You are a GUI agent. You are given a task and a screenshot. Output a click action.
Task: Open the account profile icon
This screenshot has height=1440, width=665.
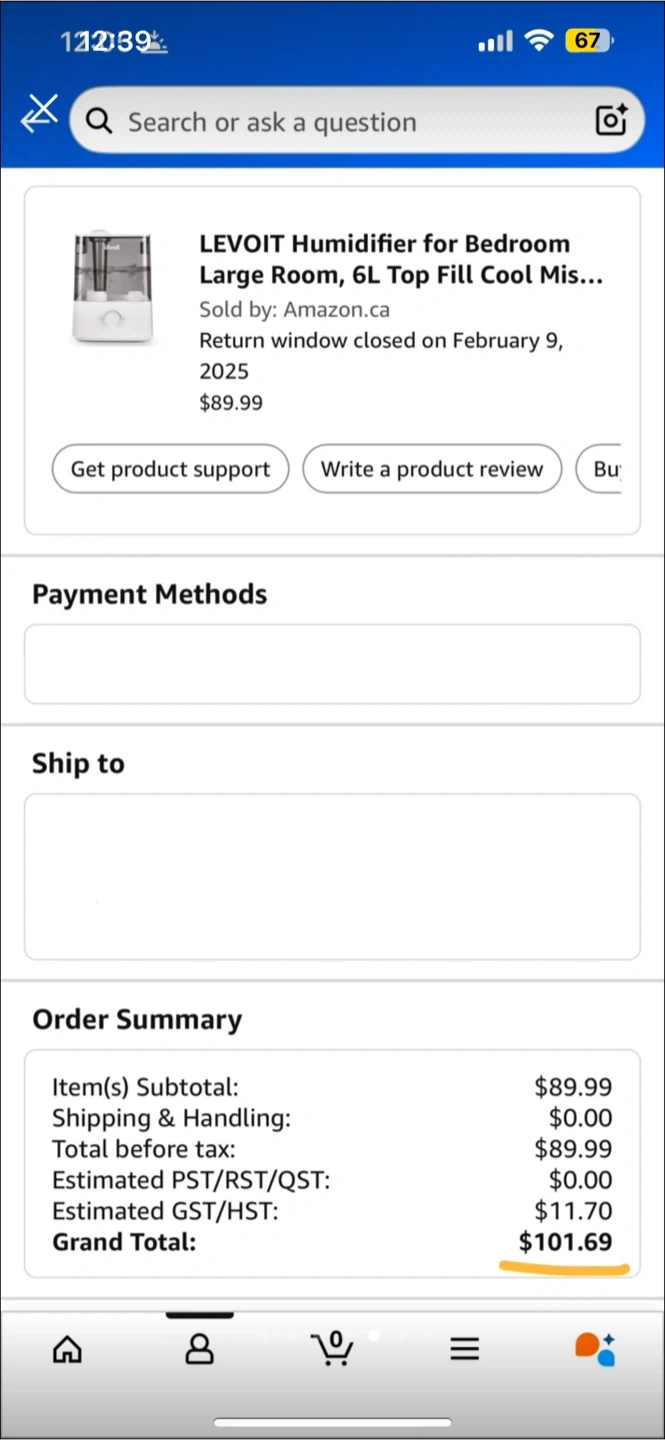(x=200, y=1349)
